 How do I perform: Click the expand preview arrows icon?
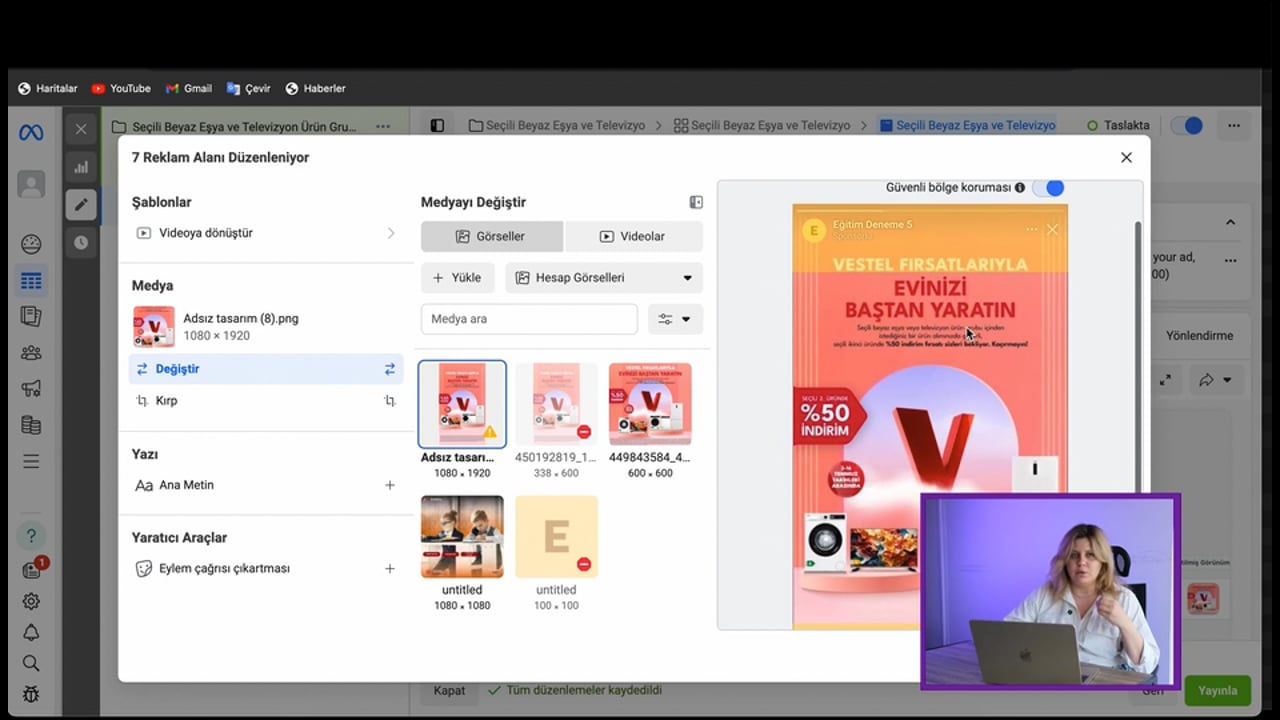coord(1165,380)
